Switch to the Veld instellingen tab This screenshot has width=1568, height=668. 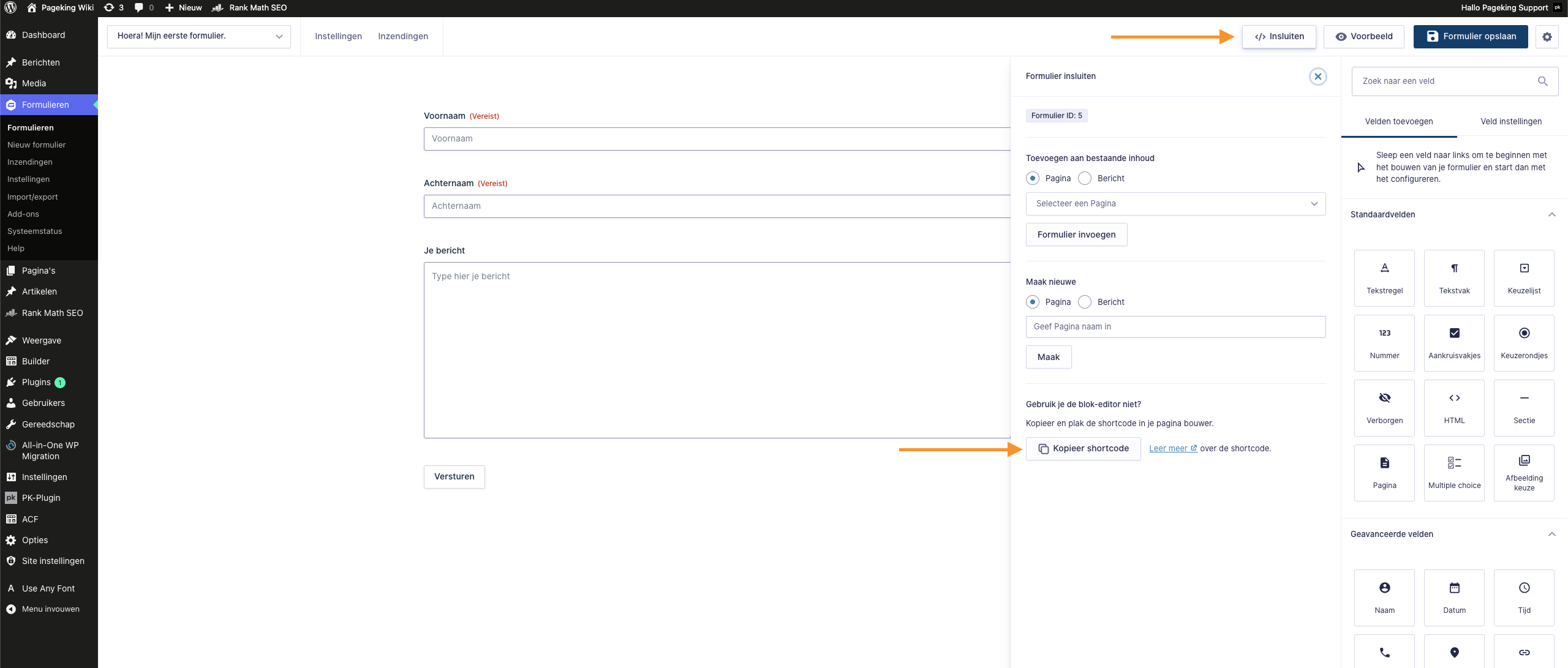tap(1511, 121)
